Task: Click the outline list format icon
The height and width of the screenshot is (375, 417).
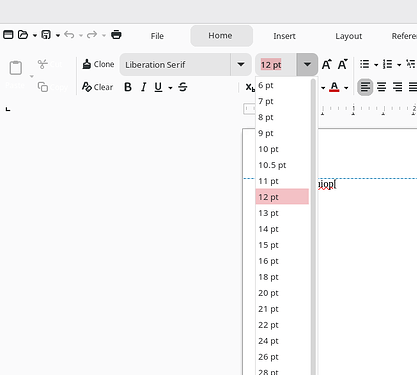Action: (x=411, y=64)
